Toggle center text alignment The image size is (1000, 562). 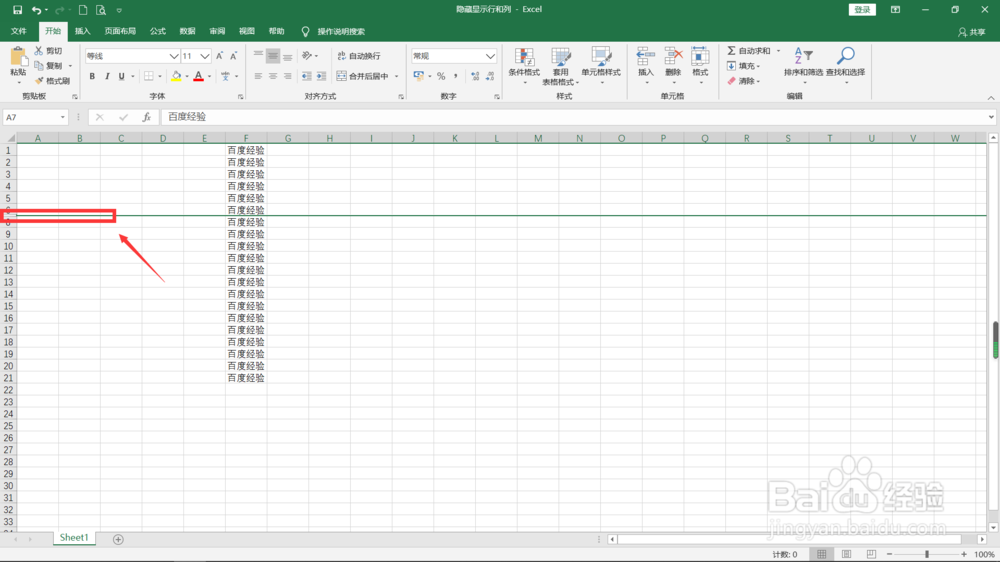(x=273, y=76)
